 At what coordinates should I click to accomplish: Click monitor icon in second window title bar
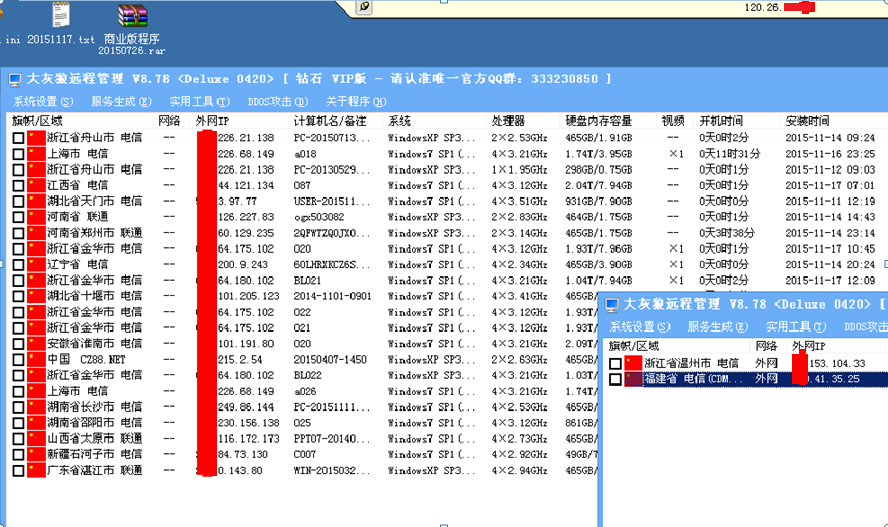pos(612,304)
